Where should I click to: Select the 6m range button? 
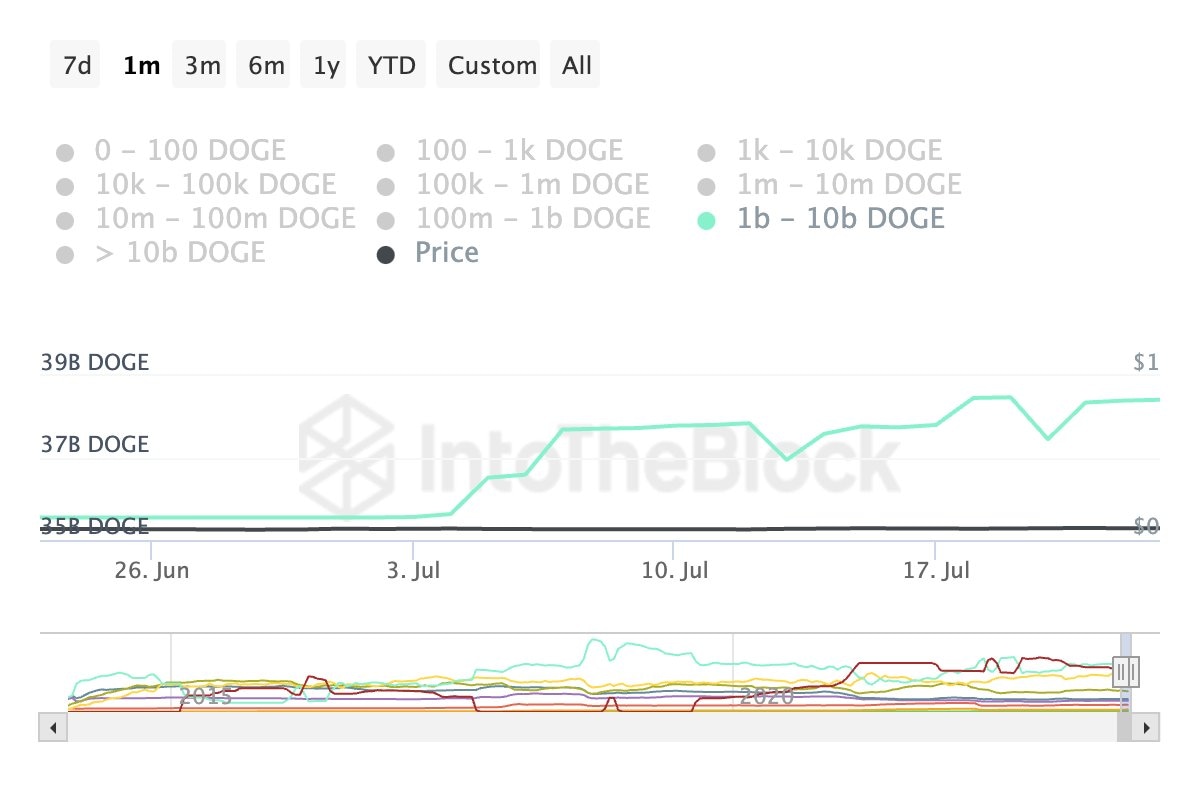266,66
